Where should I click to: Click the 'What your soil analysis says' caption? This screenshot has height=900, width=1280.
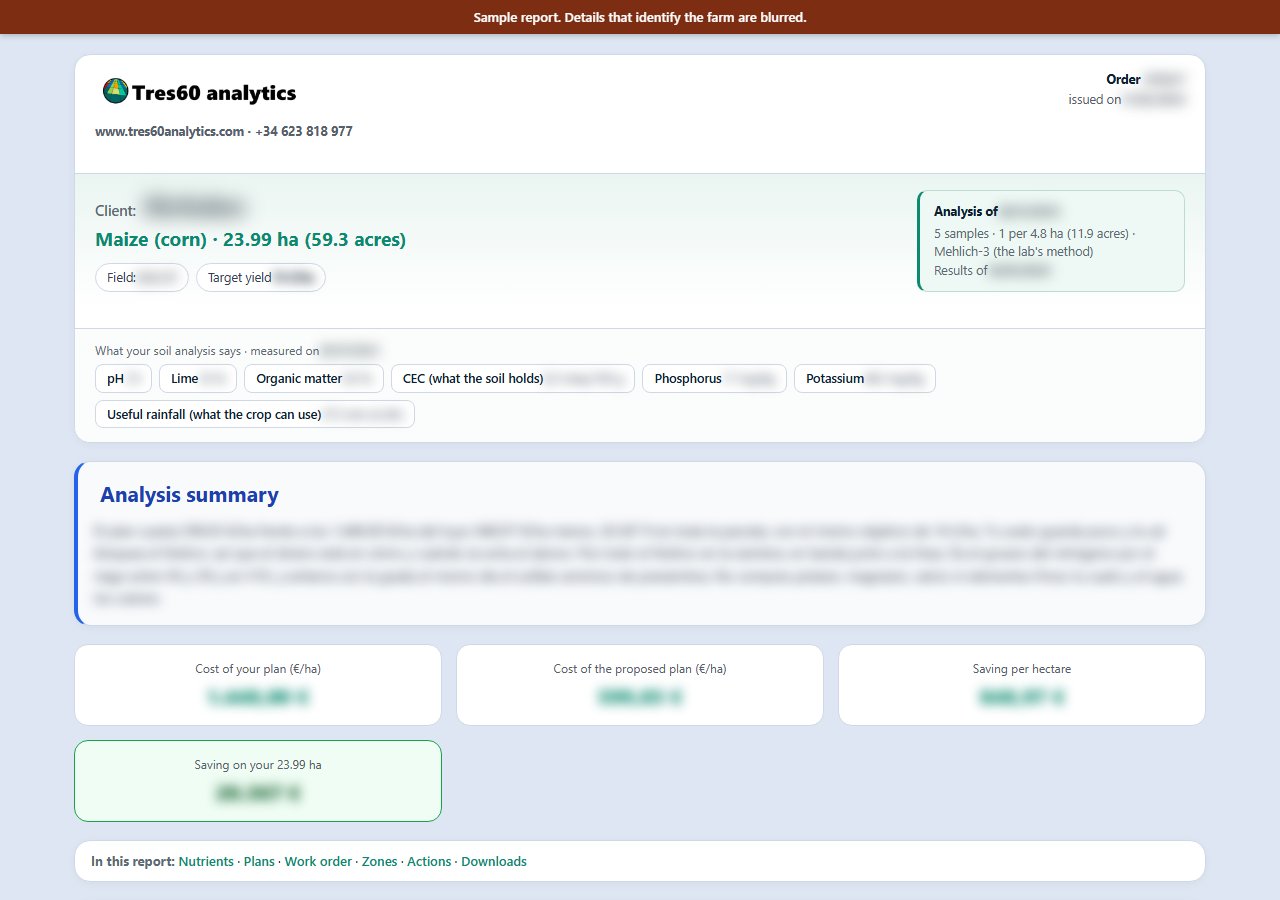pos(168,351)
